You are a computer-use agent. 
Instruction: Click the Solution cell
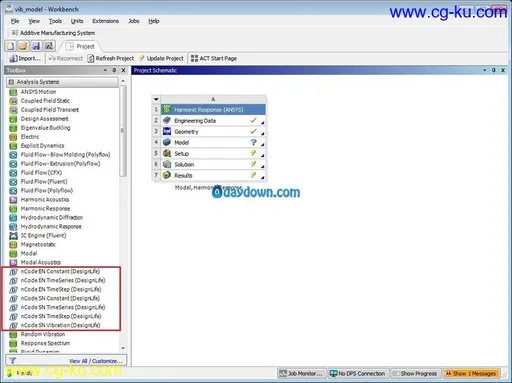point(213,165)
